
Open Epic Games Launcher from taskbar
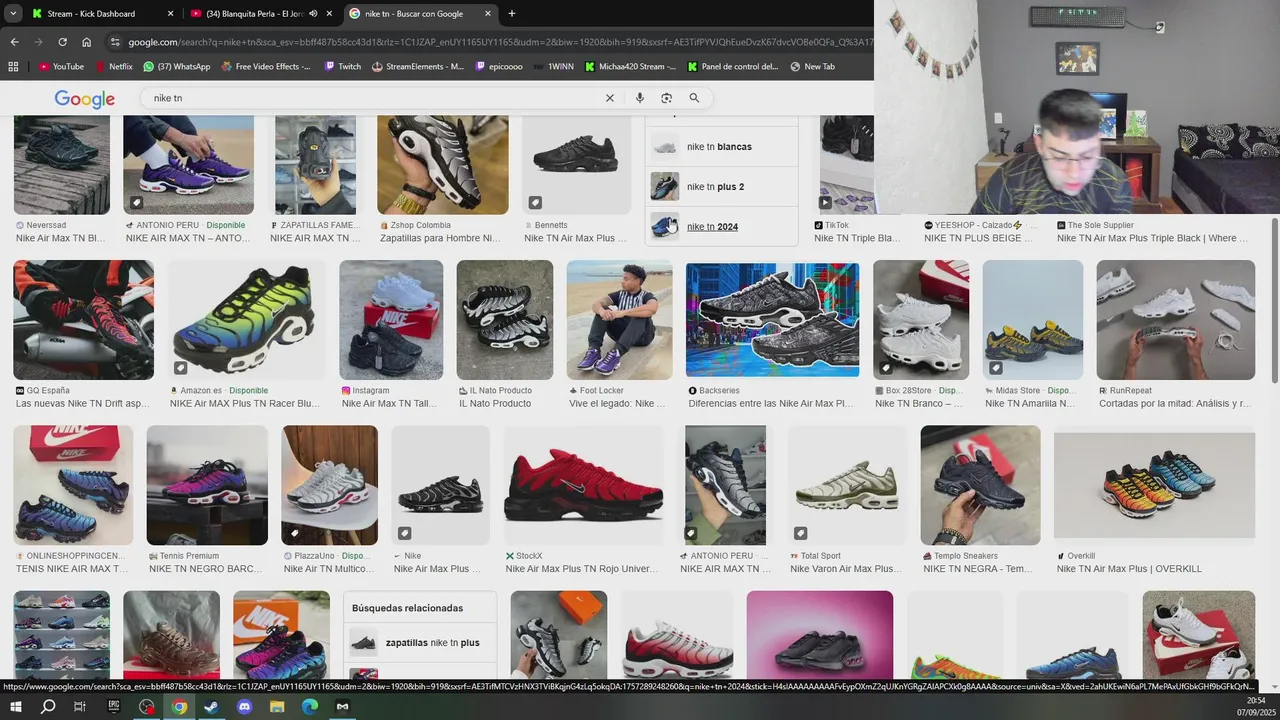point(114,707)
